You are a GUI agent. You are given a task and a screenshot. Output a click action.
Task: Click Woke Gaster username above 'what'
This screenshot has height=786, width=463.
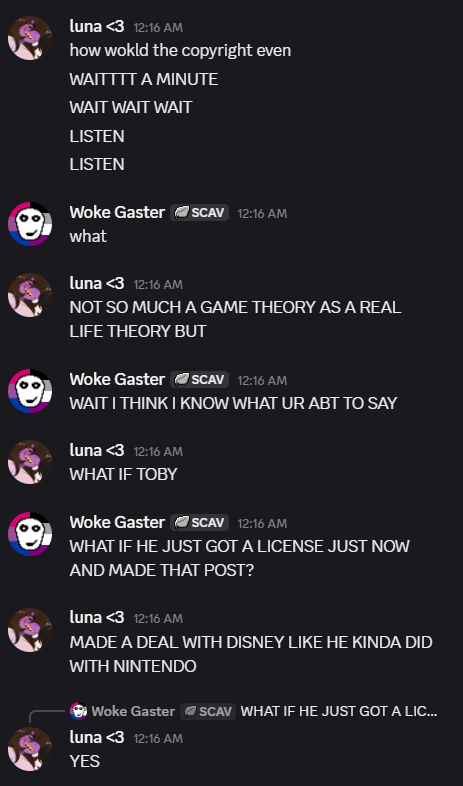117,213
